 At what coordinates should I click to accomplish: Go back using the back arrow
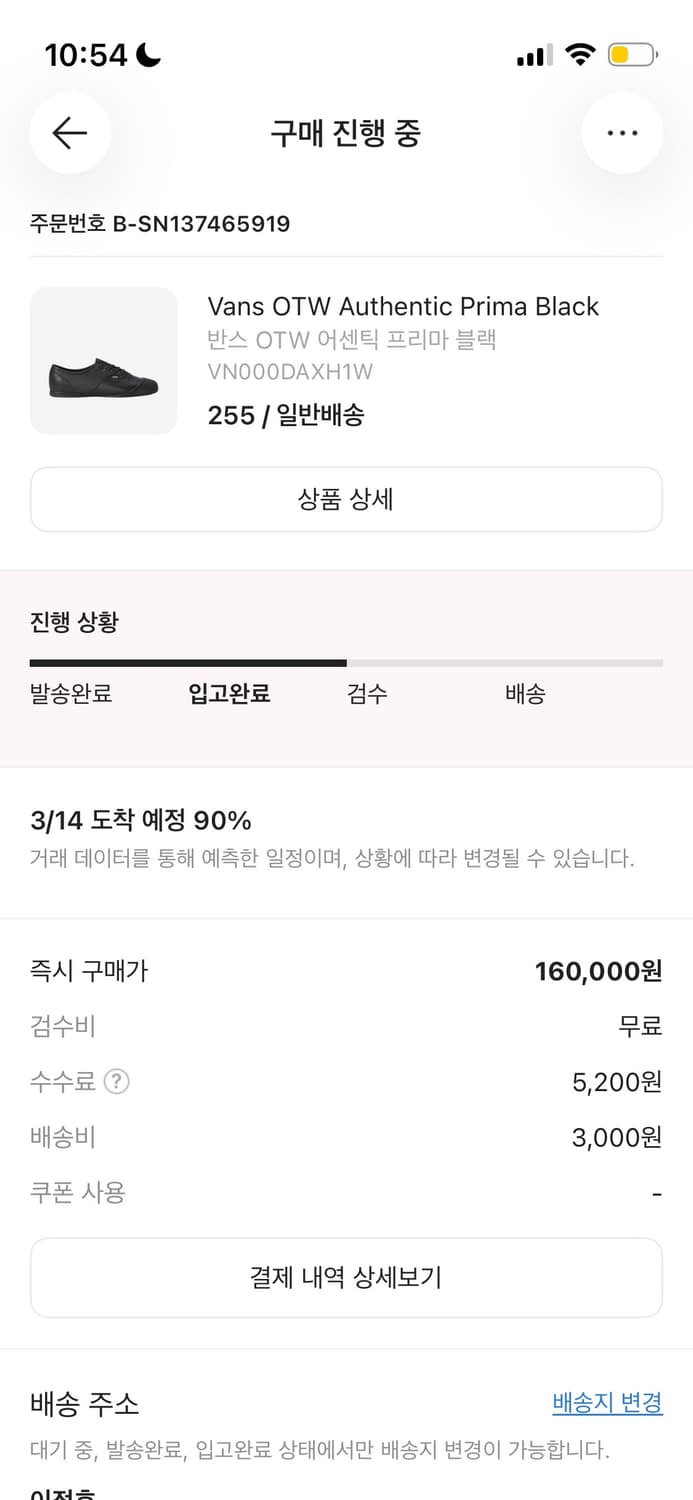pos(70,133)
